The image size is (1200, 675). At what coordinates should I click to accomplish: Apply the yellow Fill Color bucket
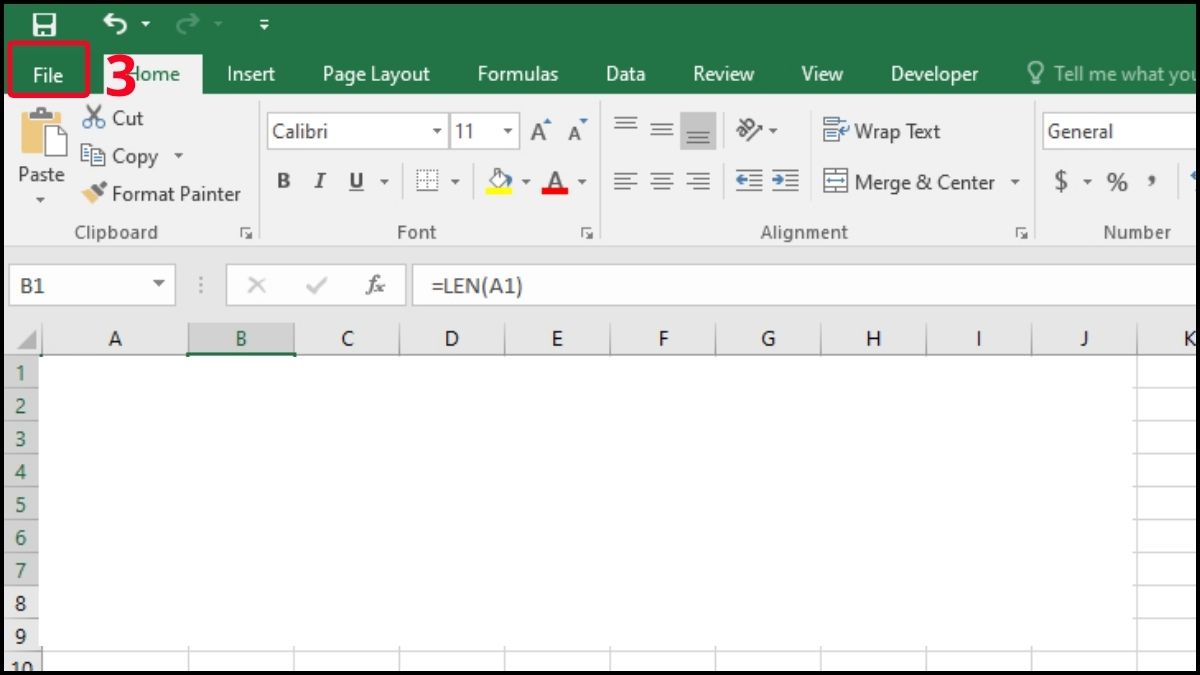click(x=498, y=181)
